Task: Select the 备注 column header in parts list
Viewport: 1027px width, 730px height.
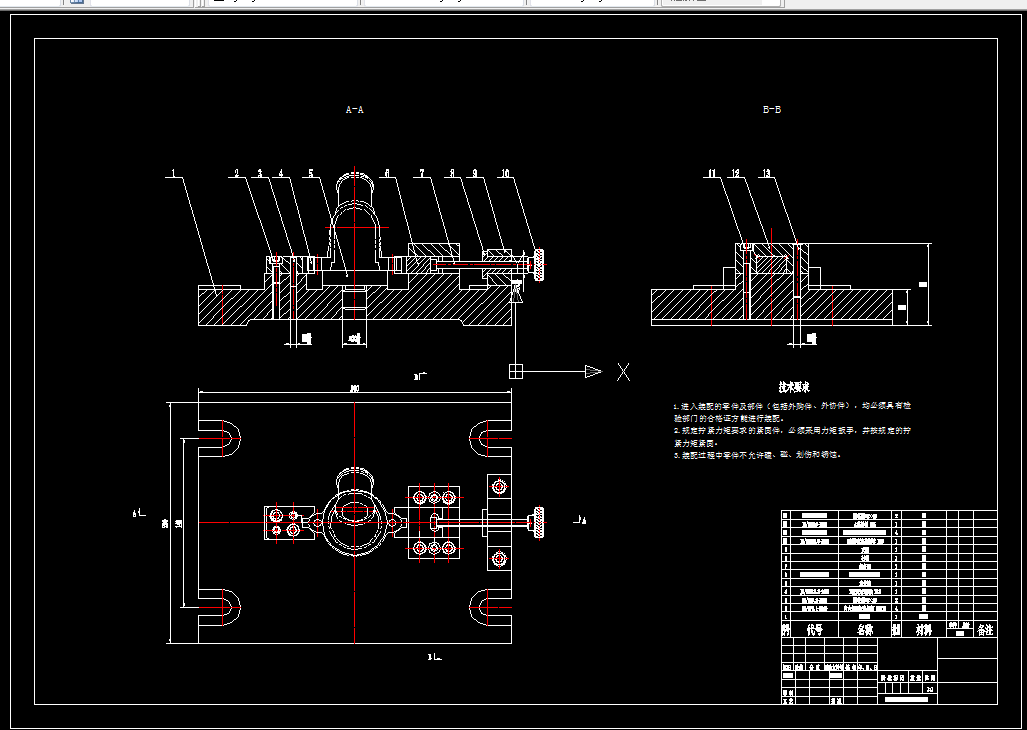Action: click(x=985, y=630)
